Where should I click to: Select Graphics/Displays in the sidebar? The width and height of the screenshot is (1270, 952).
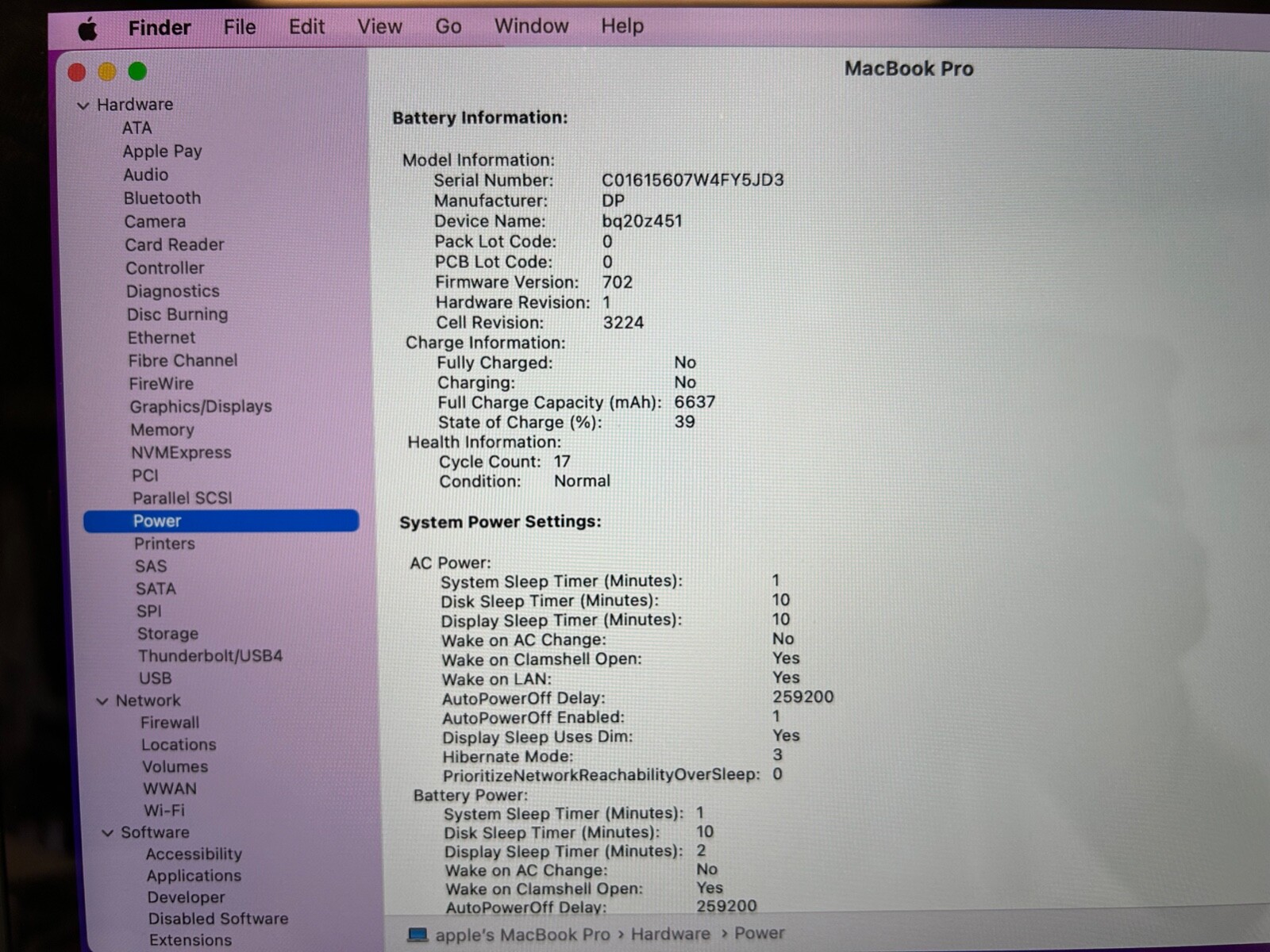pyautogui.click(x=201, y=406)
